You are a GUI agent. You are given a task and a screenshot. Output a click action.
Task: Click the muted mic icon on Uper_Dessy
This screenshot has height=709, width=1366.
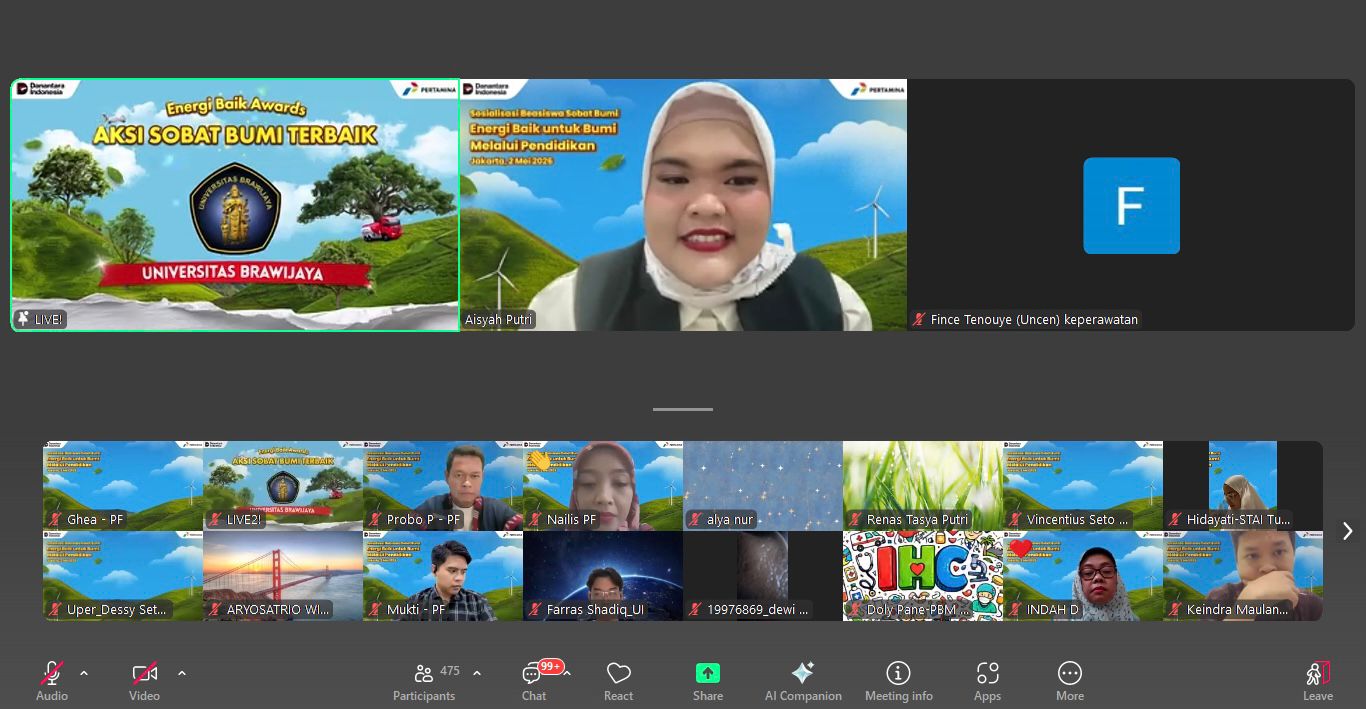(56, 610)
